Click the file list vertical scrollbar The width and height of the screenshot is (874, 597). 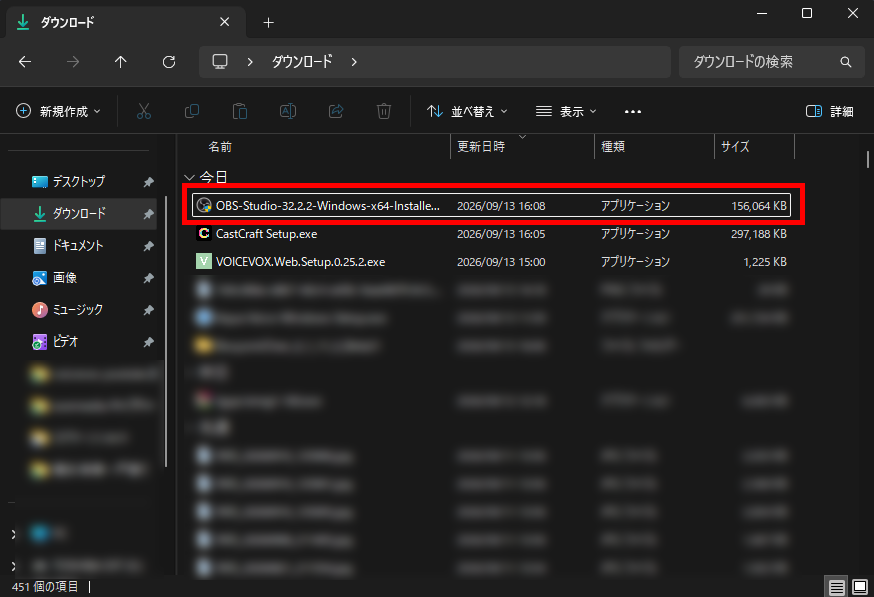[867, 159]
